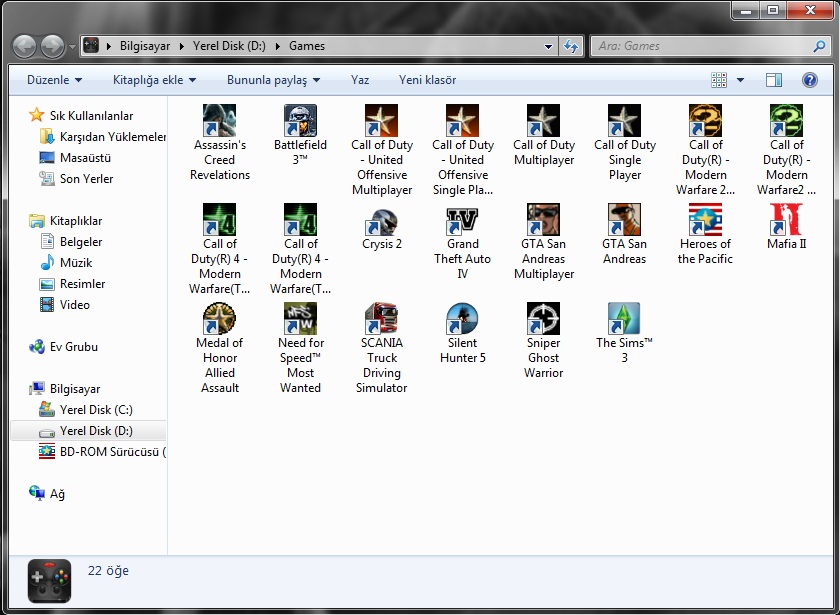The height and width of the screenshot is (615, 840).
Task: Select the Grand Theft Auto IV icon
Action: (x=462, y=220)
